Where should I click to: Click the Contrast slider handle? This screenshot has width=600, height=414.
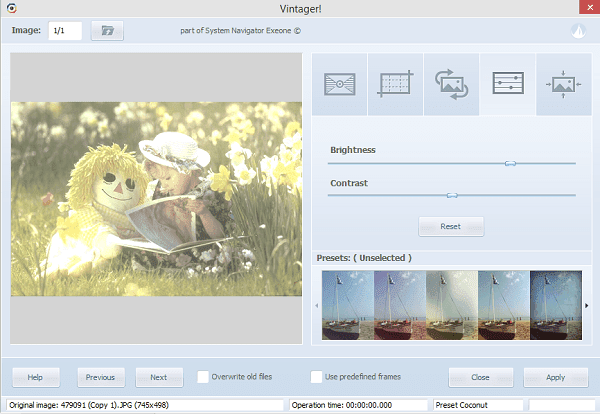tap(452, 196)
